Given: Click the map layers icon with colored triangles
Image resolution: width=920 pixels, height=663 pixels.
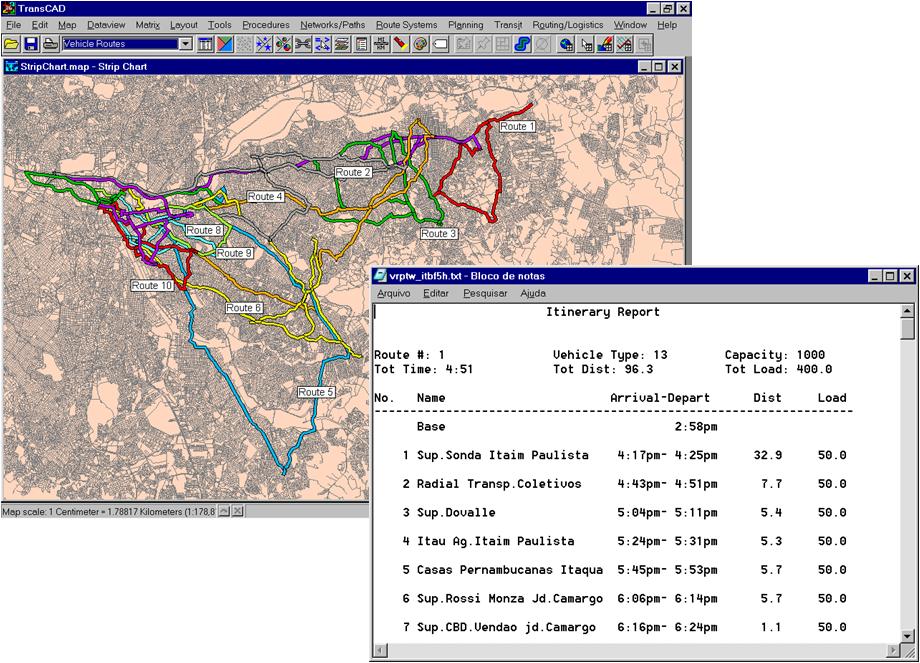Looking at the screenshot, I should pyautogui.click(x=225, y=44).
